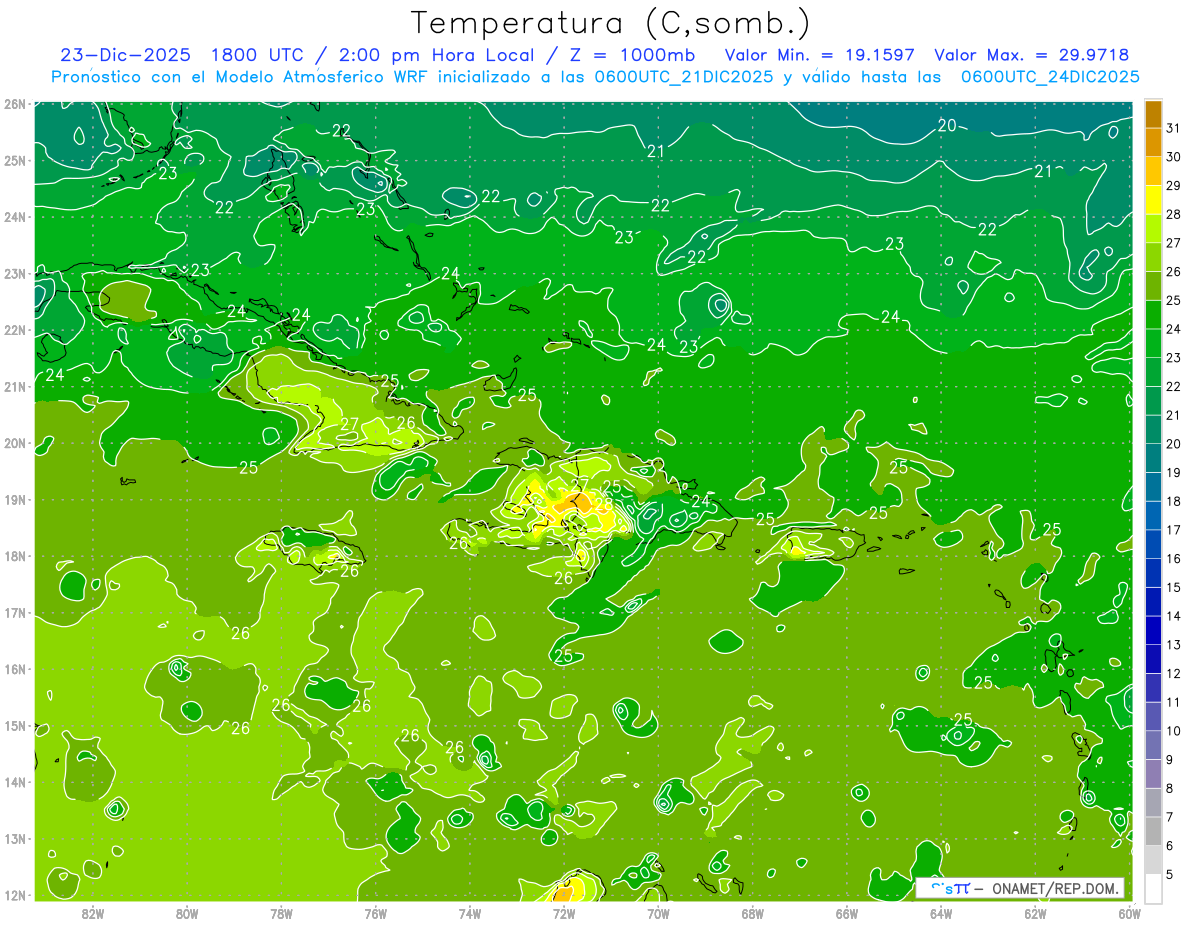1200x927 pixels.
Task: Click the 22N latitude axis label
Action: (15, 329)
